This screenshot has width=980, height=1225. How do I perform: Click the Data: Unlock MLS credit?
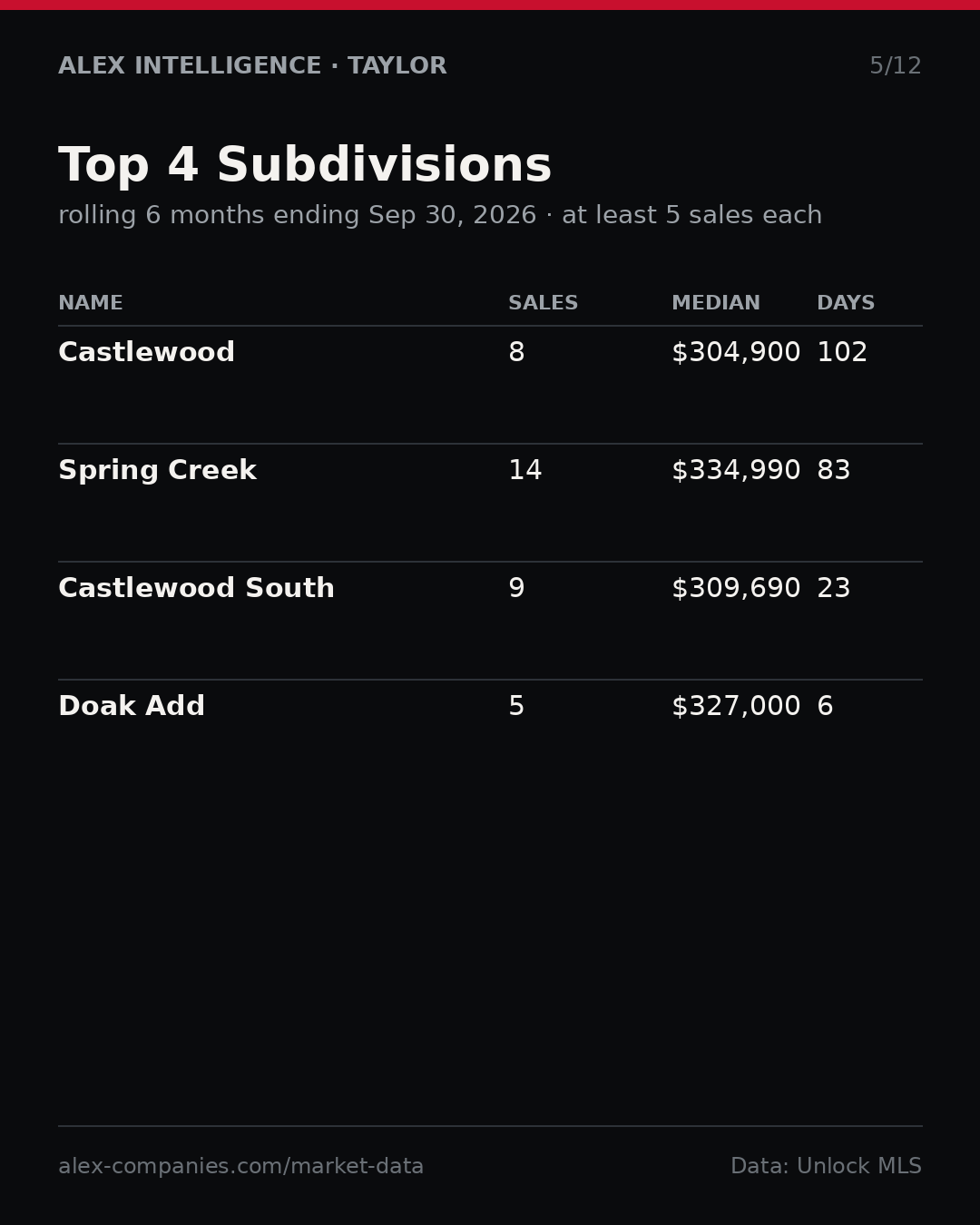tap(826, 1167)
